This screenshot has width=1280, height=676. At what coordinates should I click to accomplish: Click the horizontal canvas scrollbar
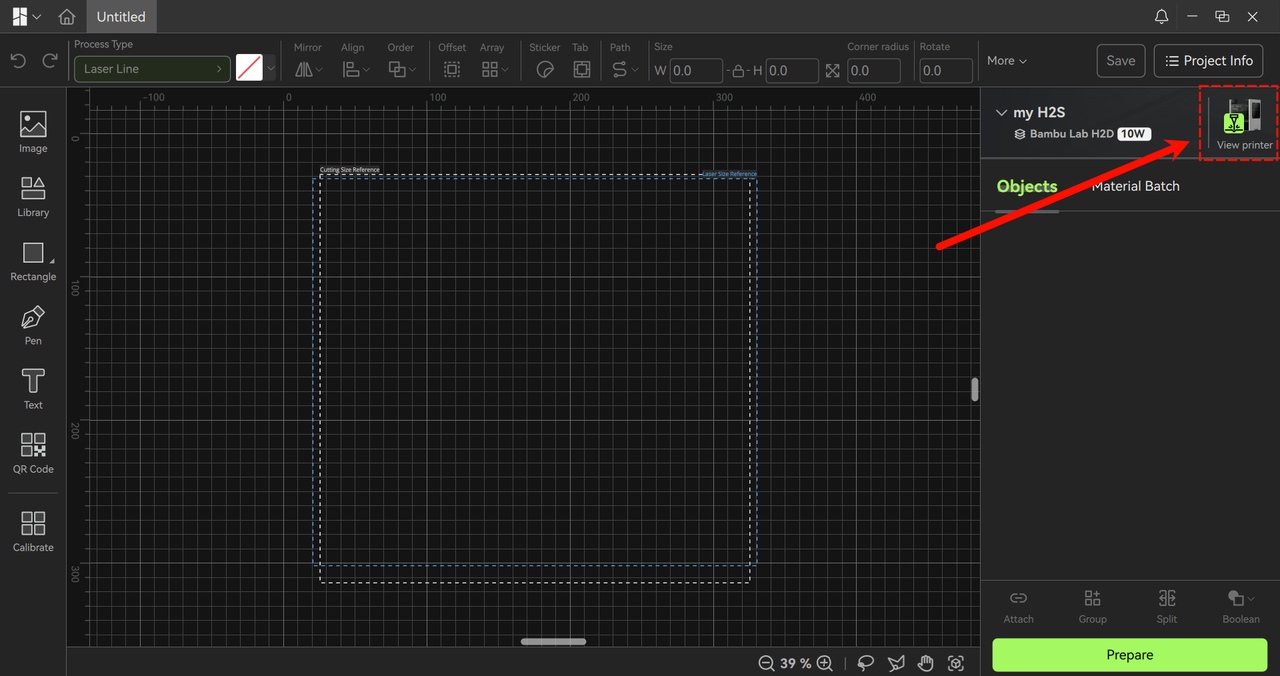point(553,641)
